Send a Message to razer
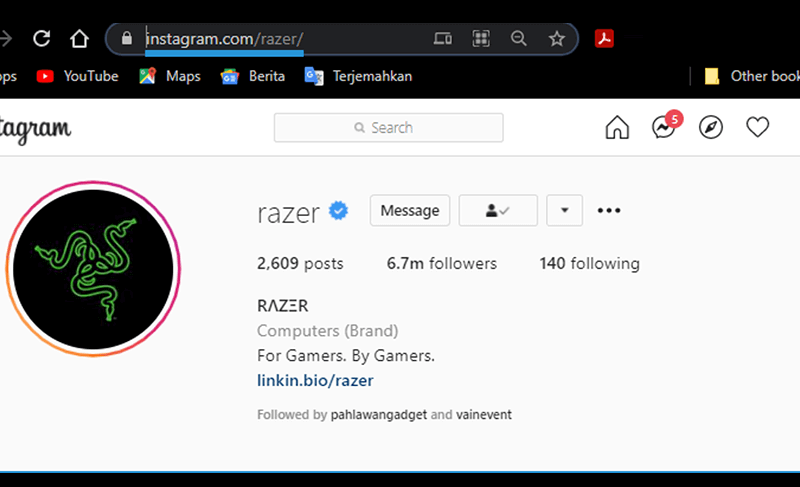This screenshot has height=487, width=800. tap(410, 210)
